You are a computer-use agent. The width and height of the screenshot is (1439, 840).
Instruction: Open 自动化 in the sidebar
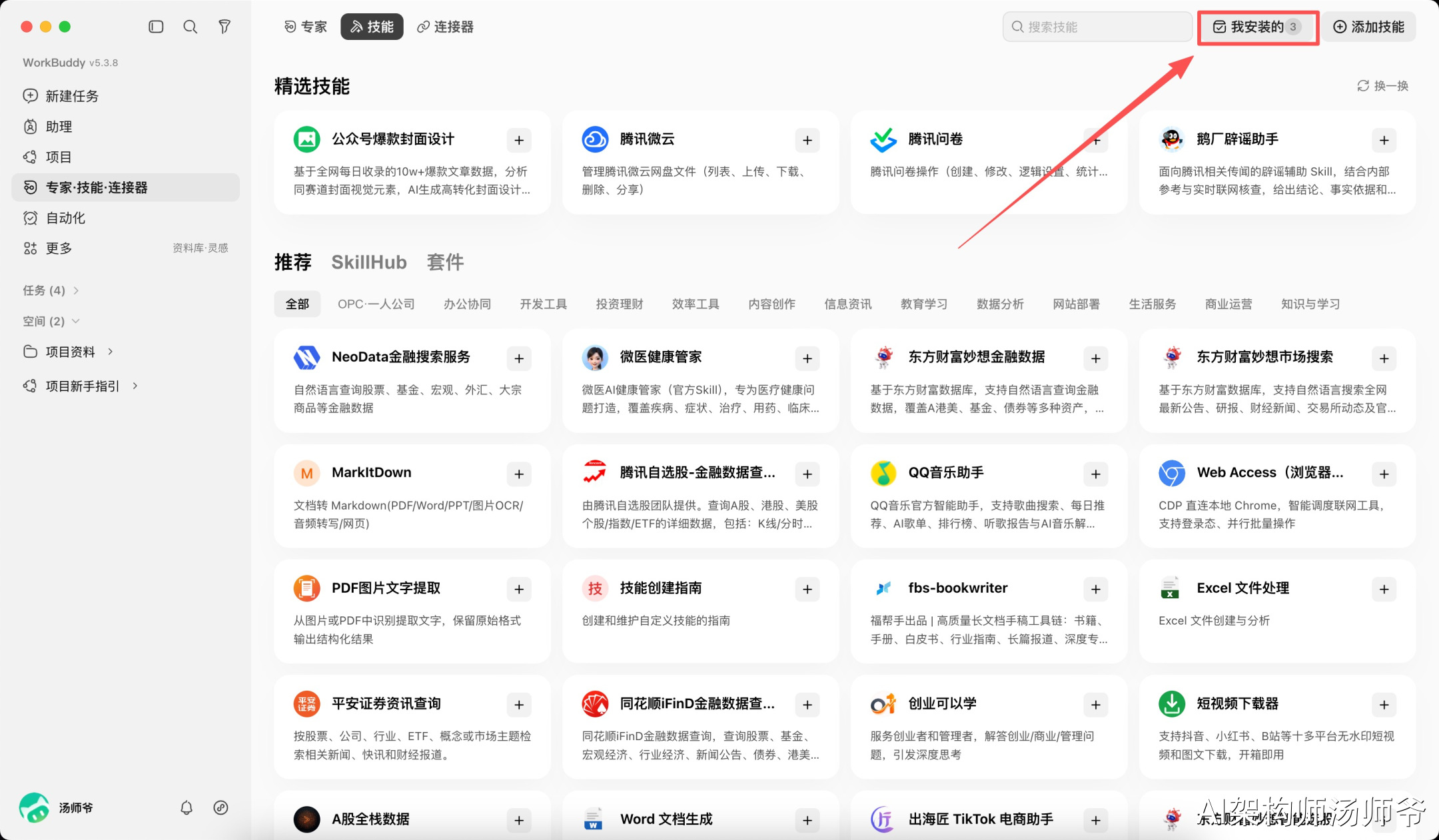(125, 218)
